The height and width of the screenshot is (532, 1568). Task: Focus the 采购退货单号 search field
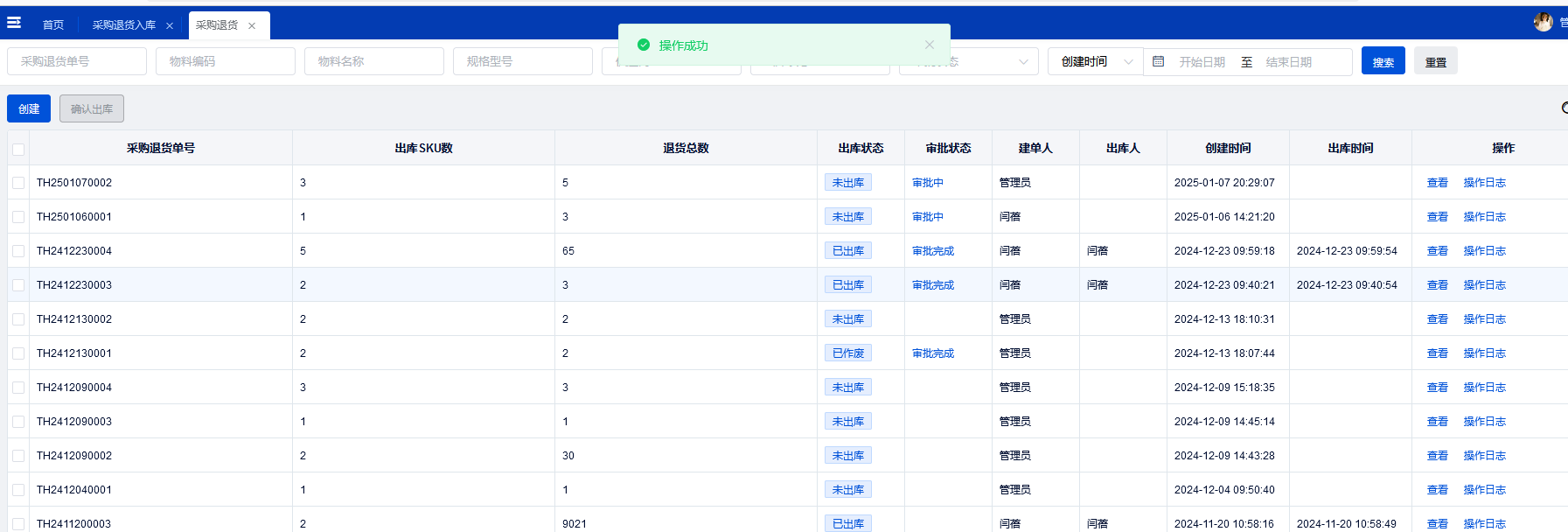tap(77, 61)
